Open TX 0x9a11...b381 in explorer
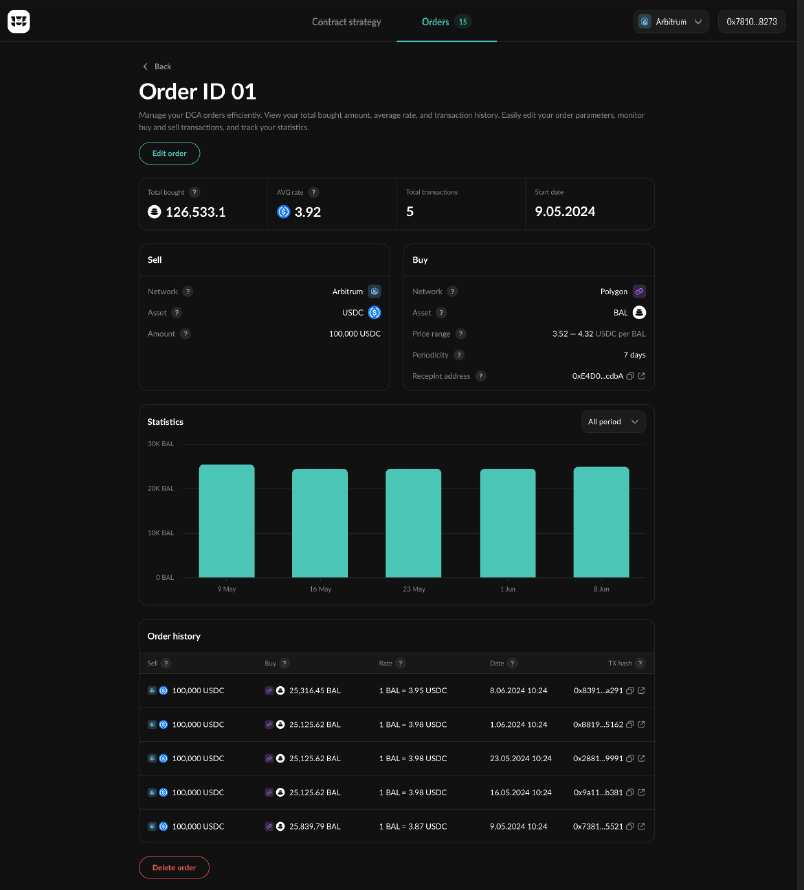The width and height of the screenshot is (804, 890). coord(642,792)
